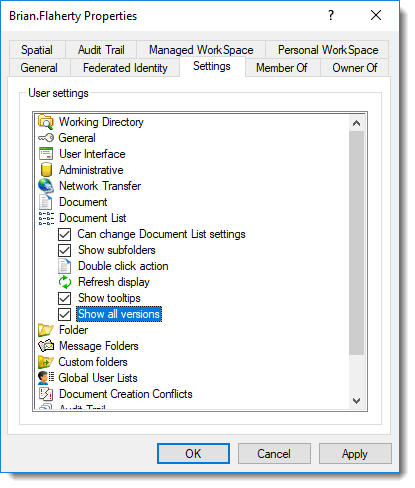Open the Managed WorkSpace tab
Screen dimensions: 415x488
coord(201,50)
